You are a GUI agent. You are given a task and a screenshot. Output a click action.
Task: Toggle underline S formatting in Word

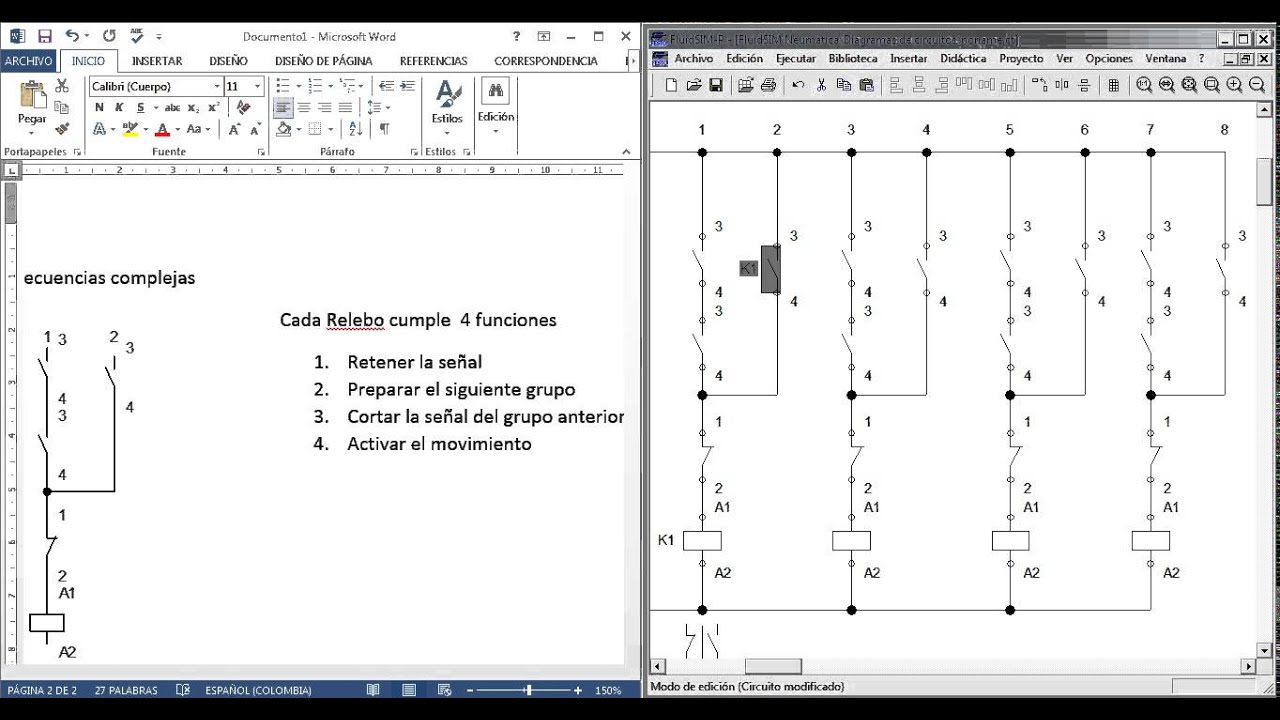(140, 107)
